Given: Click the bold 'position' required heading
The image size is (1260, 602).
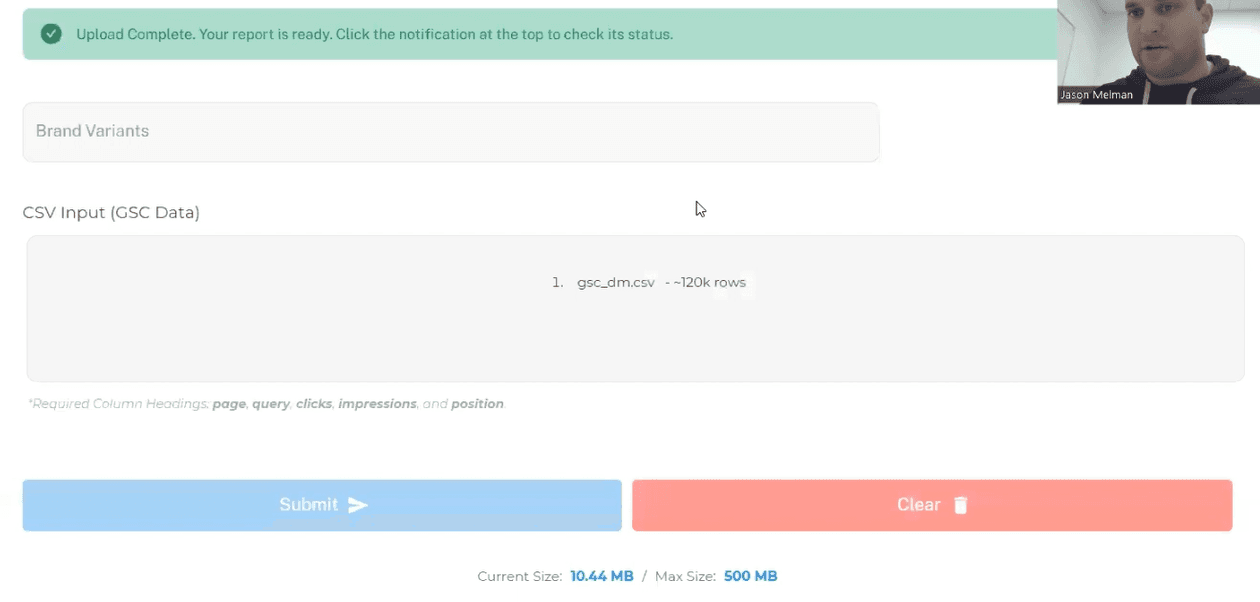Looking at the screenshot, I should tap(477, 404).
